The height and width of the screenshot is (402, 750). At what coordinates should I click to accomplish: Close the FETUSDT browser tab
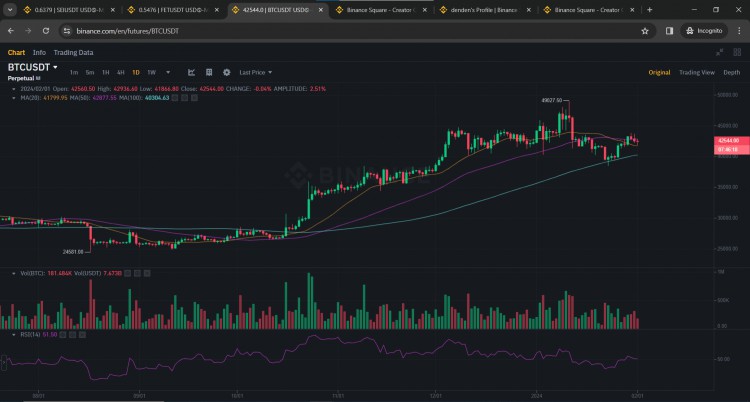pyautogui.click(x=217, y=10)
